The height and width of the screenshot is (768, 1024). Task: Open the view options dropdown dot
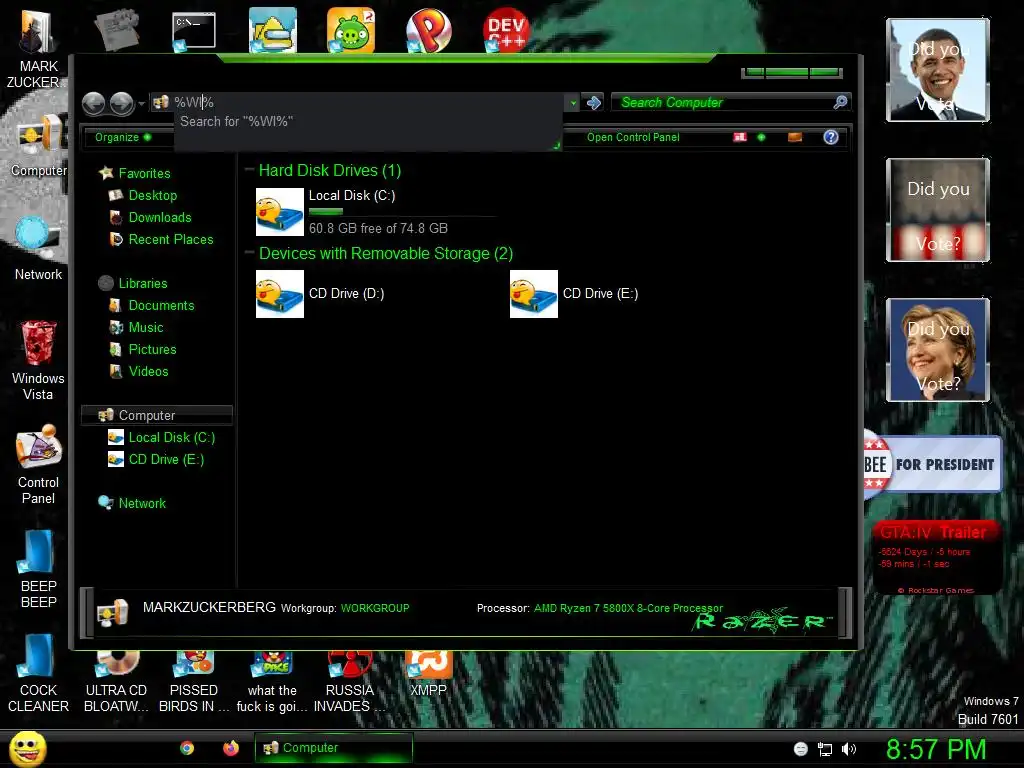[x=761, y=137]
